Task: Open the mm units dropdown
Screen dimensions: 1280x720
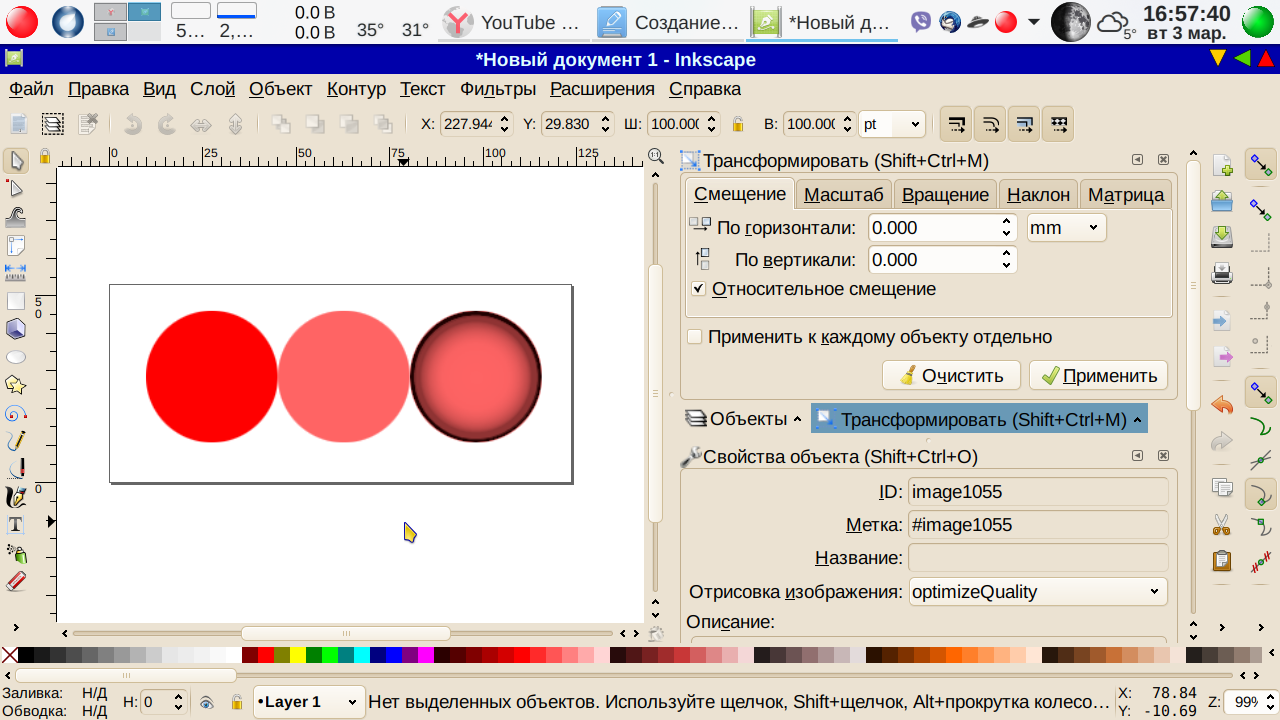Action: tap(1066, 228)
